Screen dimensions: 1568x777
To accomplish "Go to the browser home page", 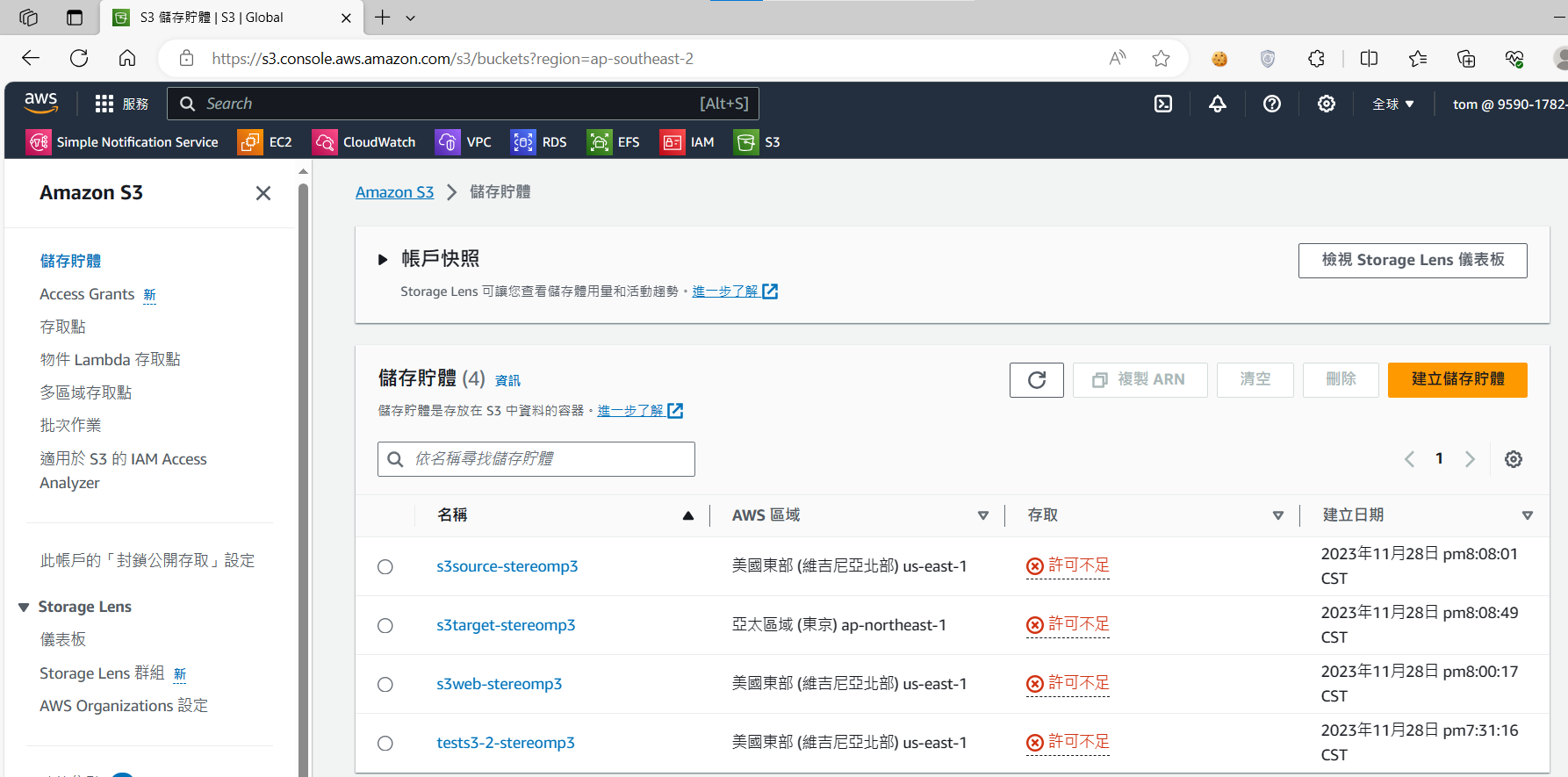I will [127, 58].
